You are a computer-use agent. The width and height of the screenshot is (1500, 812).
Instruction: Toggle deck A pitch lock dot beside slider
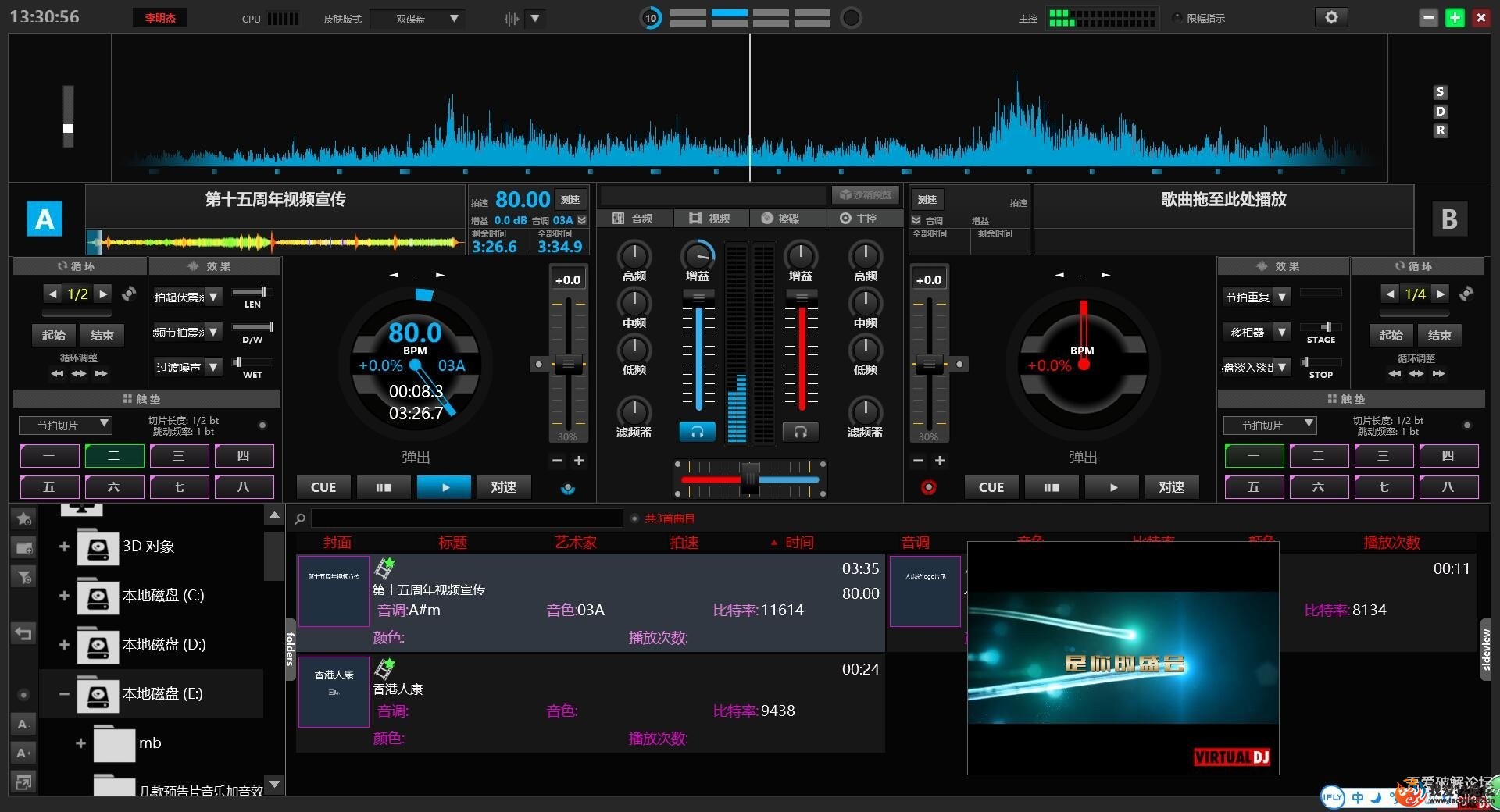click(x=537, y=365)
